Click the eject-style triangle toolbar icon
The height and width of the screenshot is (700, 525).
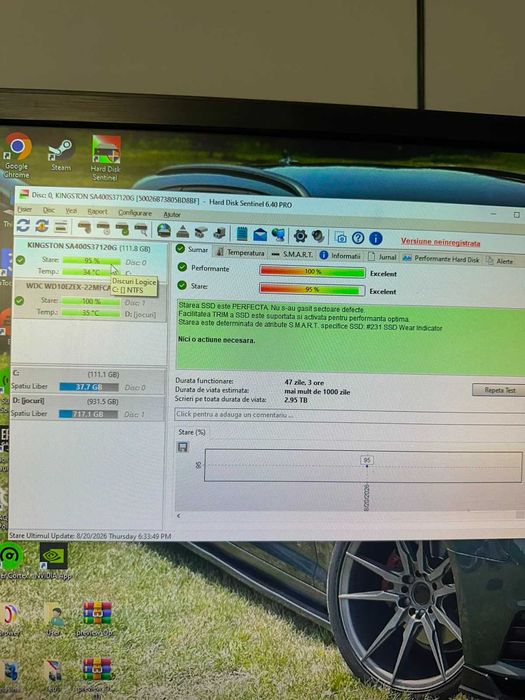click(x=183, y=231)
